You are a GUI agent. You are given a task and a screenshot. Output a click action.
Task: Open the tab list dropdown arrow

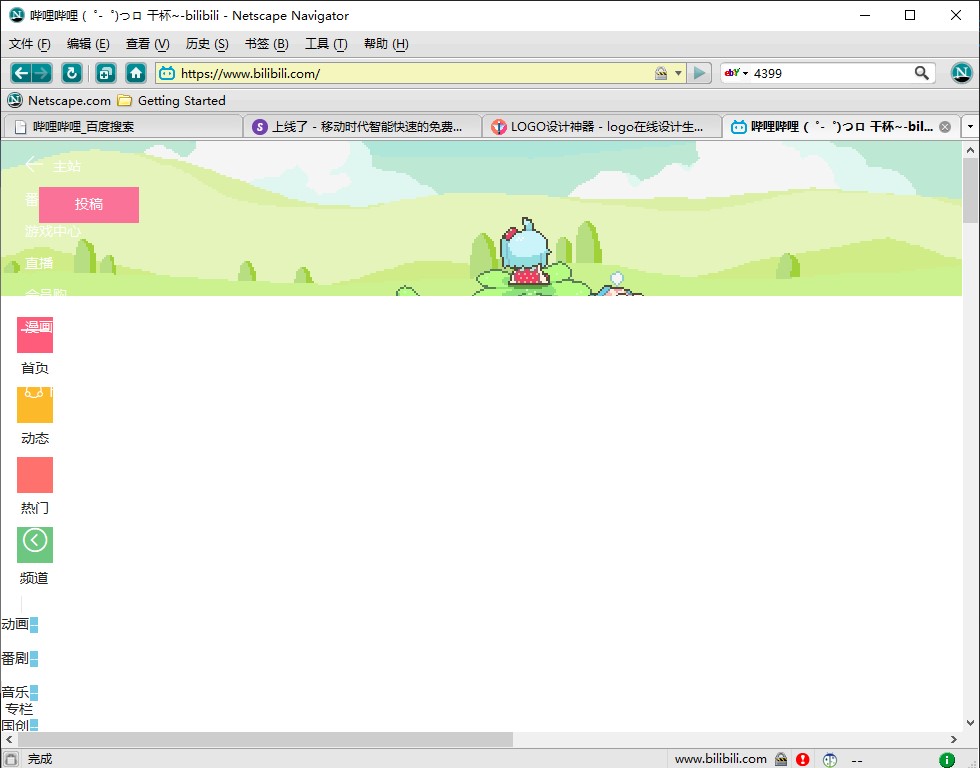[x=970, y=126]
